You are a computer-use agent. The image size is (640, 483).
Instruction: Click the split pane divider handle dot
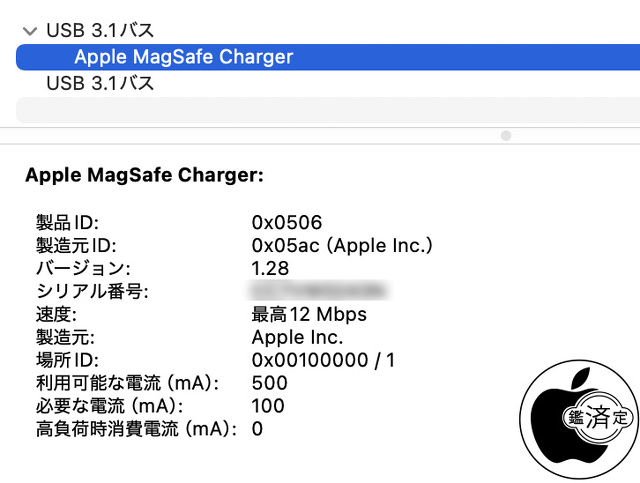(x=505, y=135)
